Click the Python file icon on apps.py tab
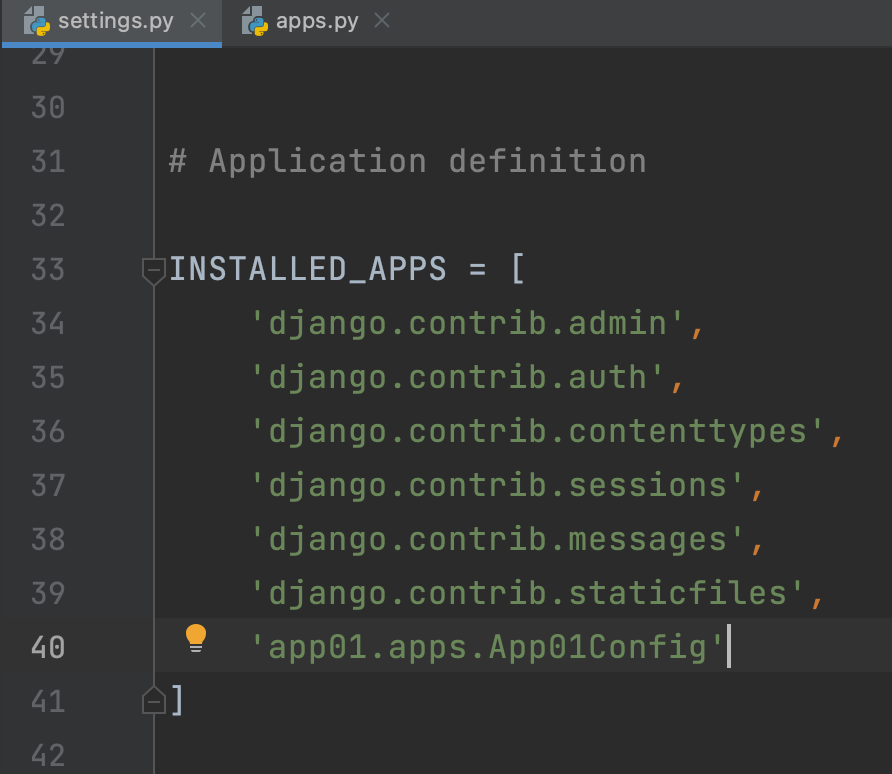The image size is (892, 774). pyautogui.click(x=254, y=22)
